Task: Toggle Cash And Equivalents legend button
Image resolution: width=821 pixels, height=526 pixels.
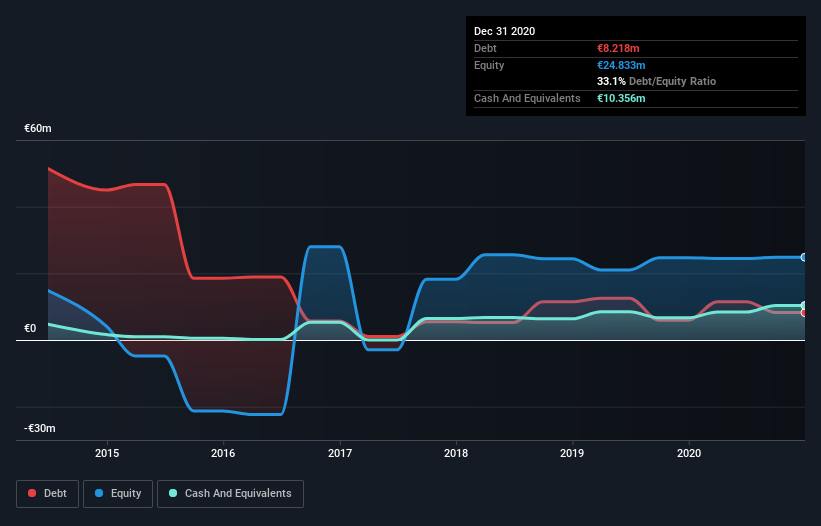Action: pyautogui.click(x=230, y=494)
